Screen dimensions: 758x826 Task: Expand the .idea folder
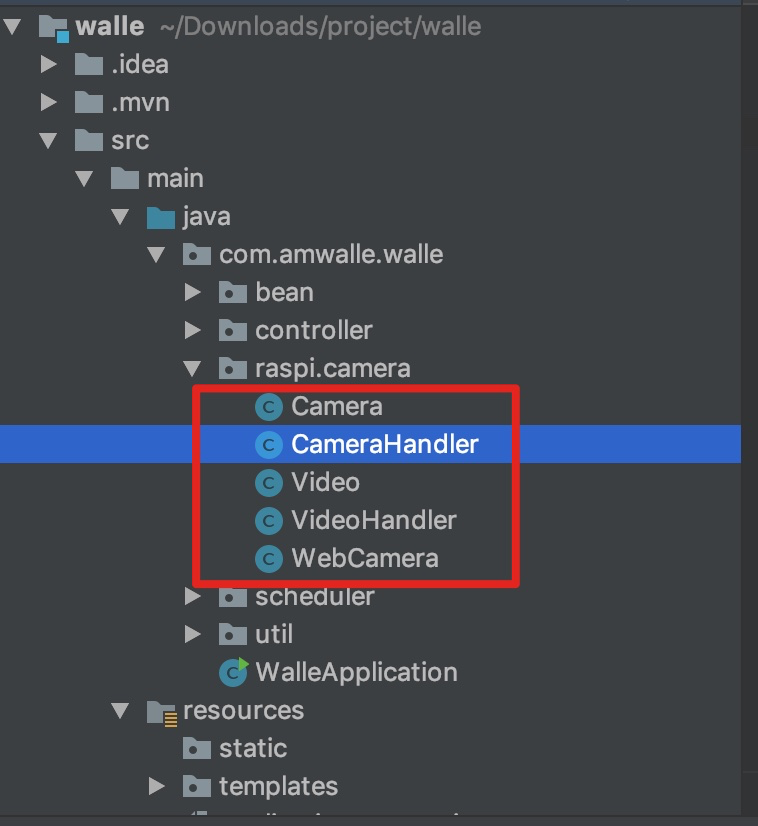point(48,65)
